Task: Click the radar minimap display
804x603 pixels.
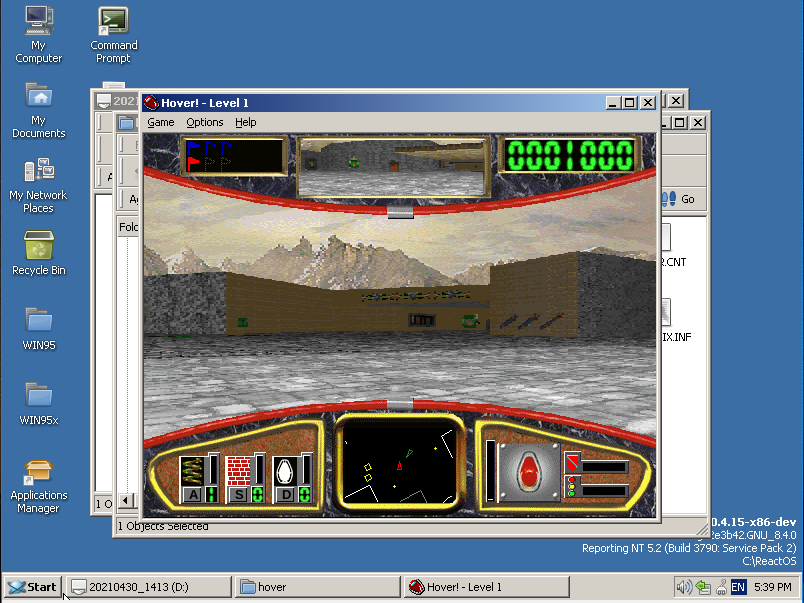Action: pyautogui.click(x=399, y=465)
